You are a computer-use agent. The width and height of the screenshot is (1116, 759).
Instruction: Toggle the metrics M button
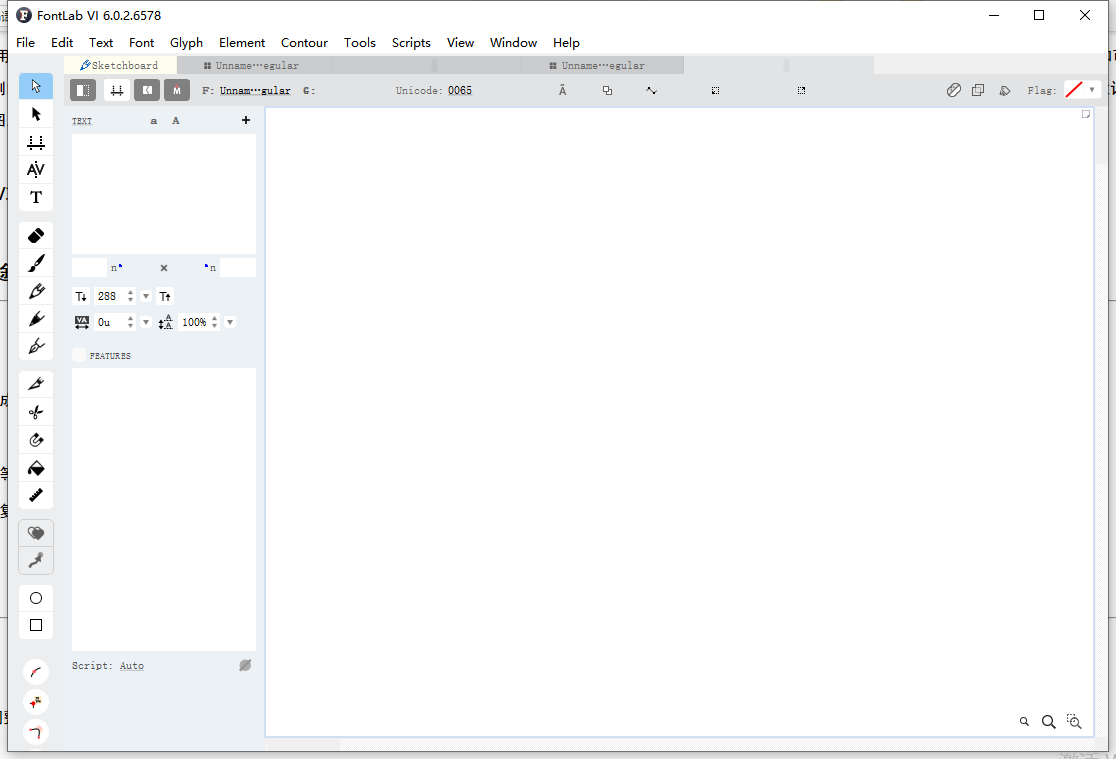pos(177,91)
